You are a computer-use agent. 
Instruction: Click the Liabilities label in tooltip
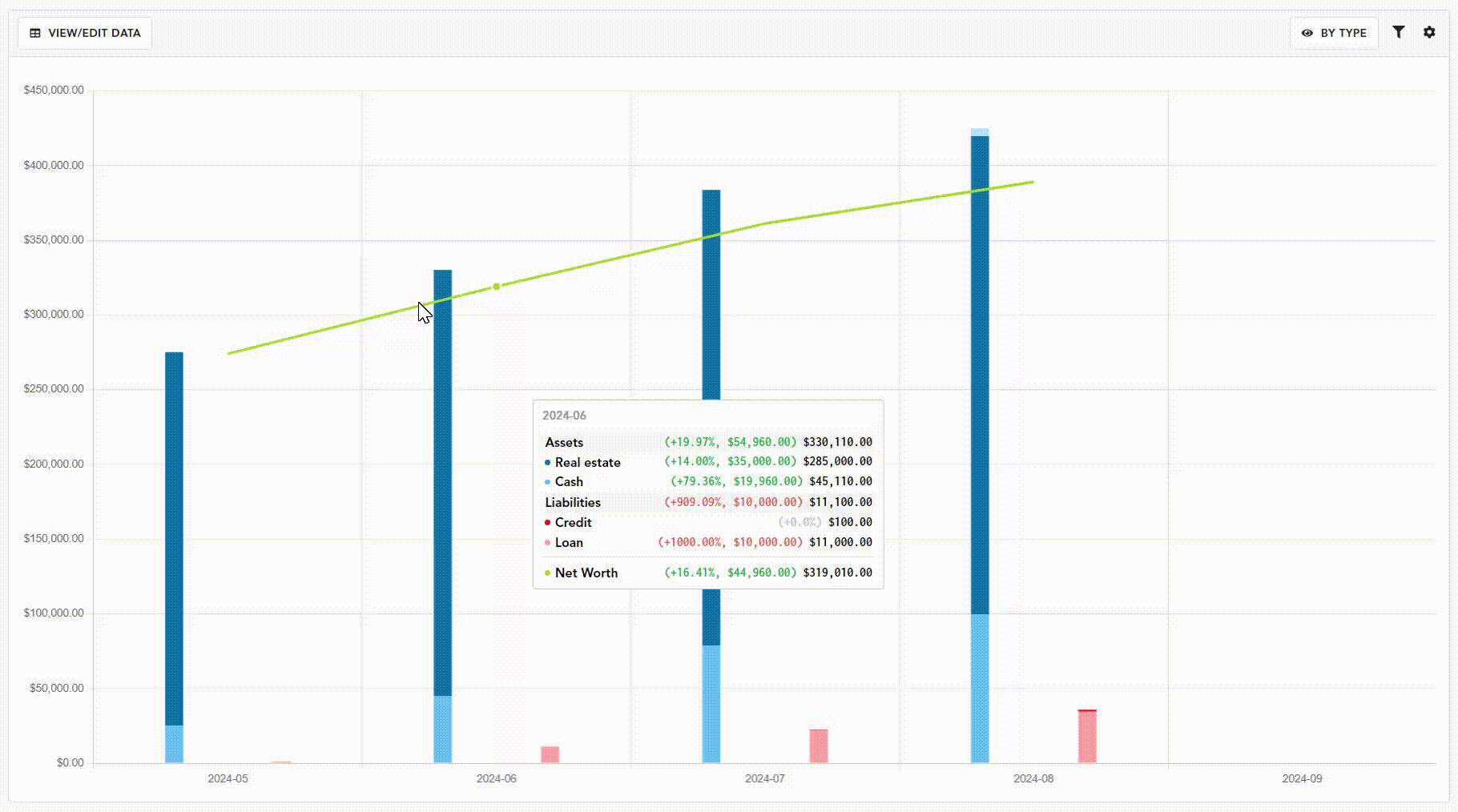pyautogui.click(x=573, y=502)
